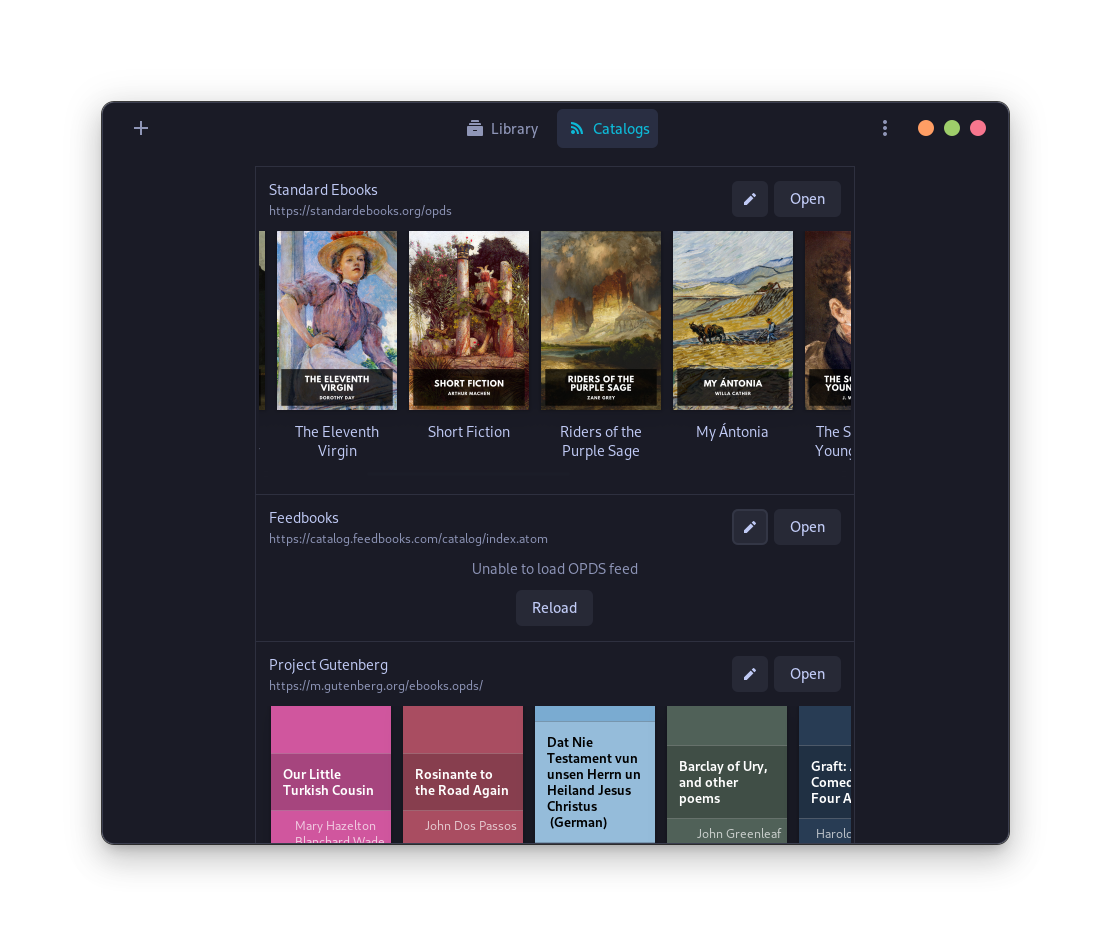1111x946 pixels.
Task: Click the Standard Ebooks heading
Action: tap(323, 190)
